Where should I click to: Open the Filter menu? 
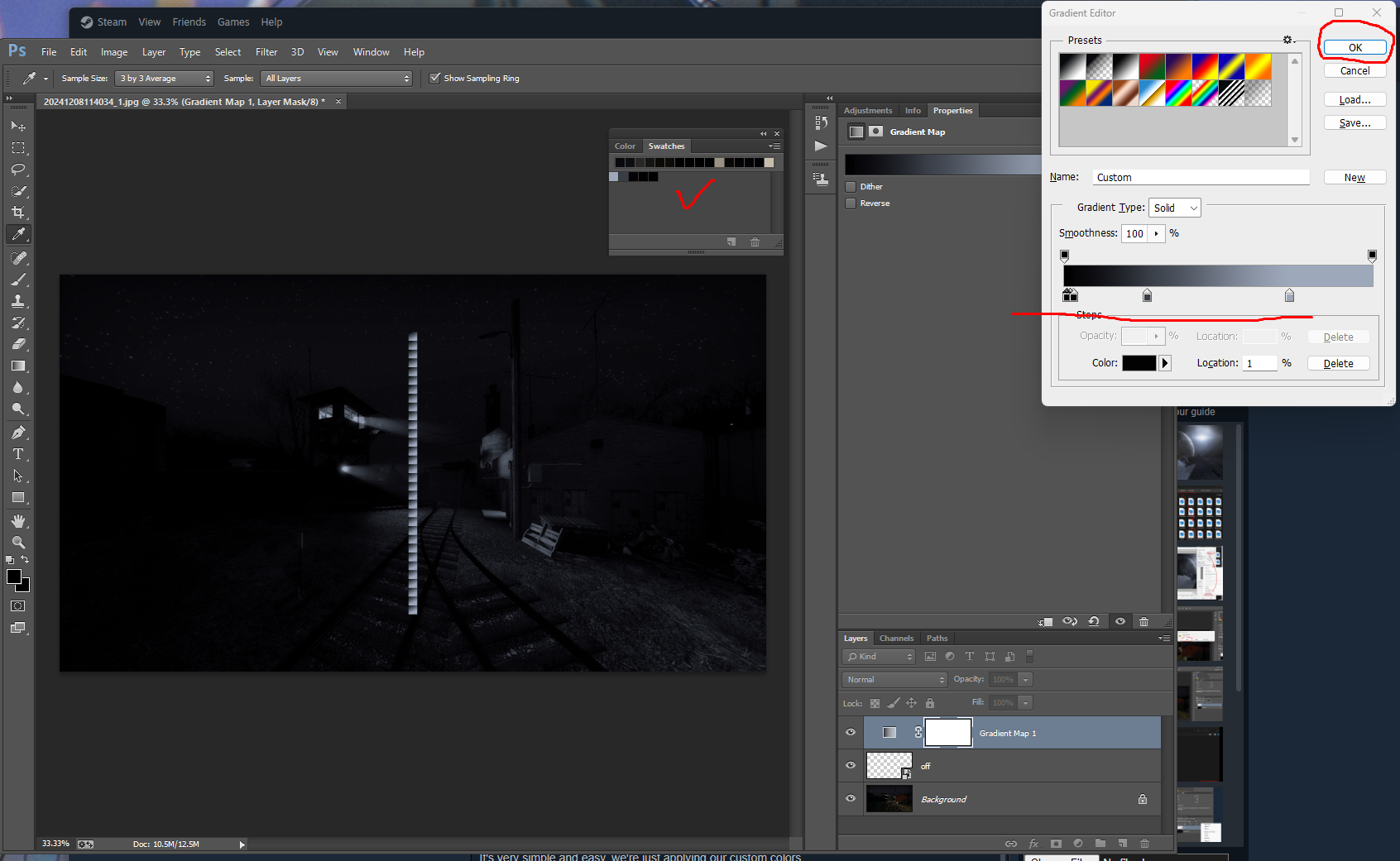pyautogui.click(x=266, y=52)
